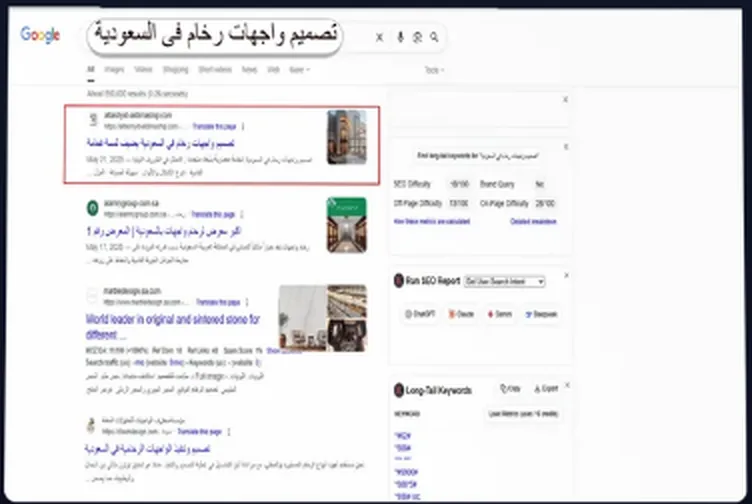
Task: Open the fourth result's Arabic title link
Action: pos(147,449)
